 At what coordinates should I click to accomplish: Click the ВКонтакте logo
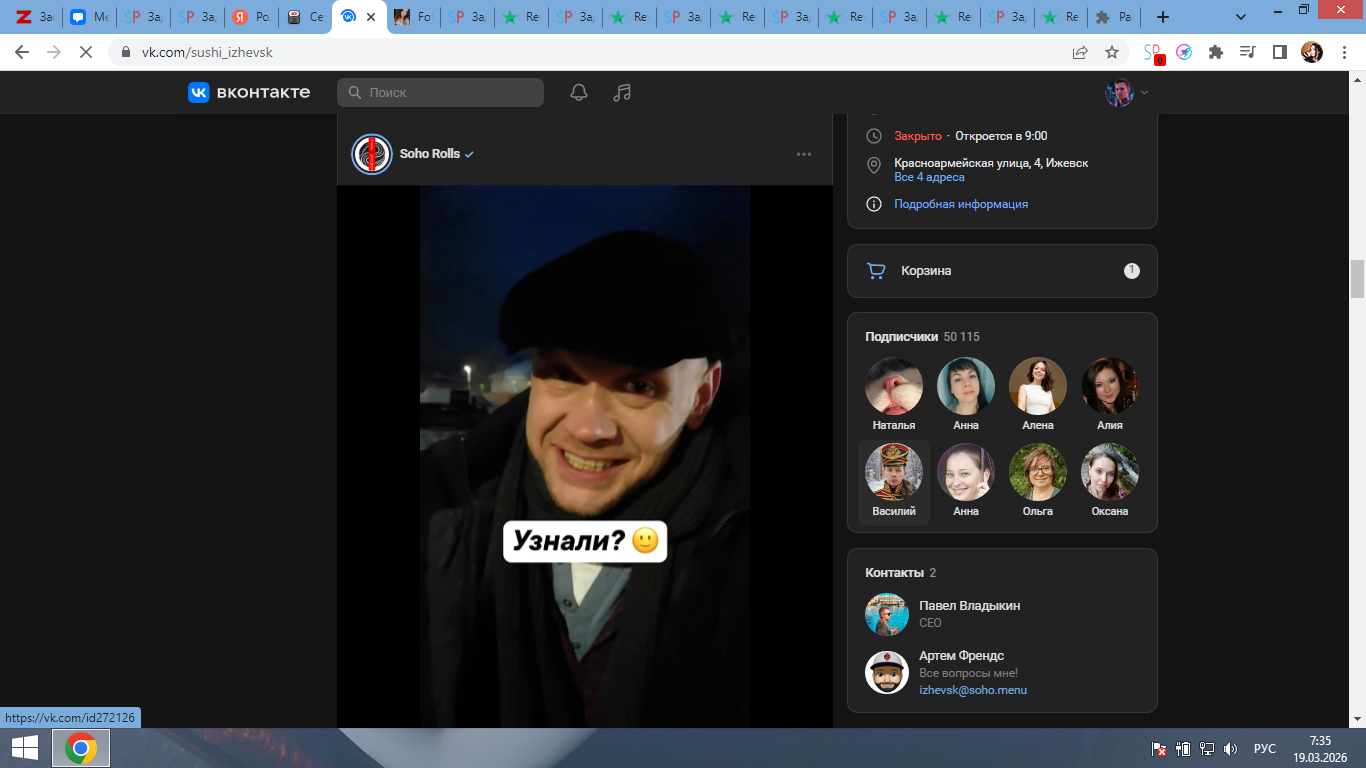click(x=249, y=92)
